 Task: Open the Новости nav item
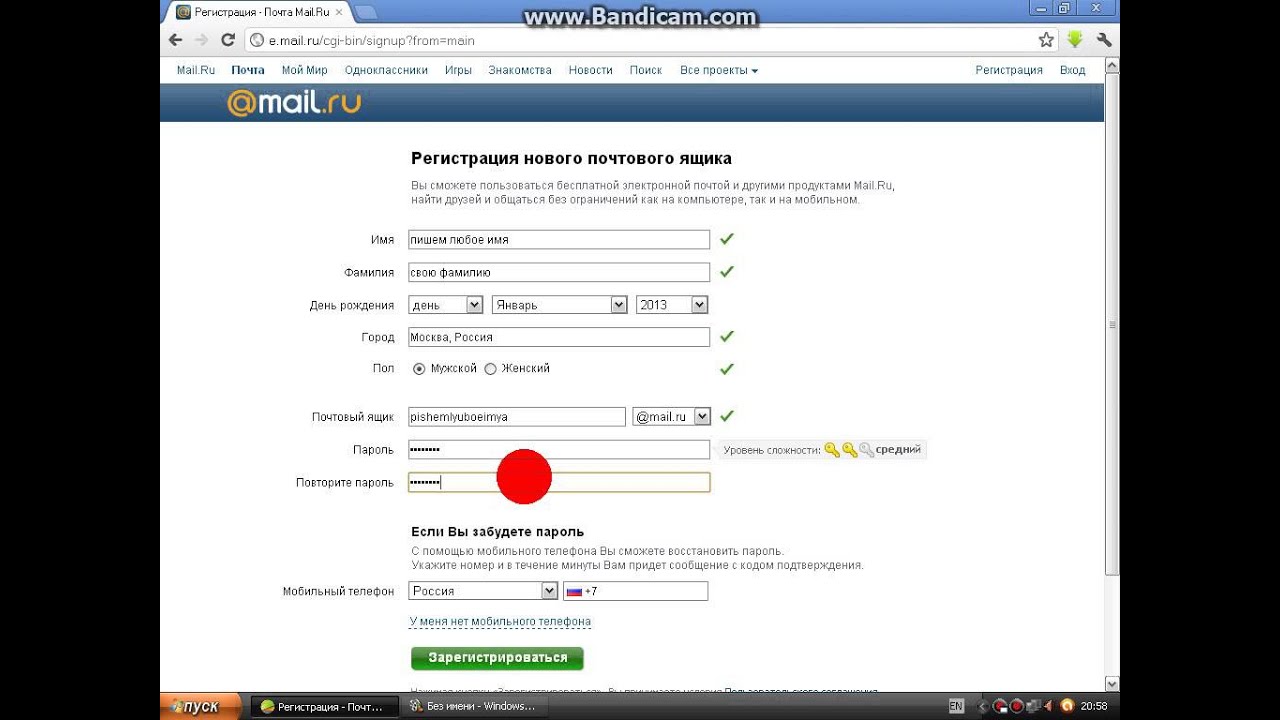[590, 70]
